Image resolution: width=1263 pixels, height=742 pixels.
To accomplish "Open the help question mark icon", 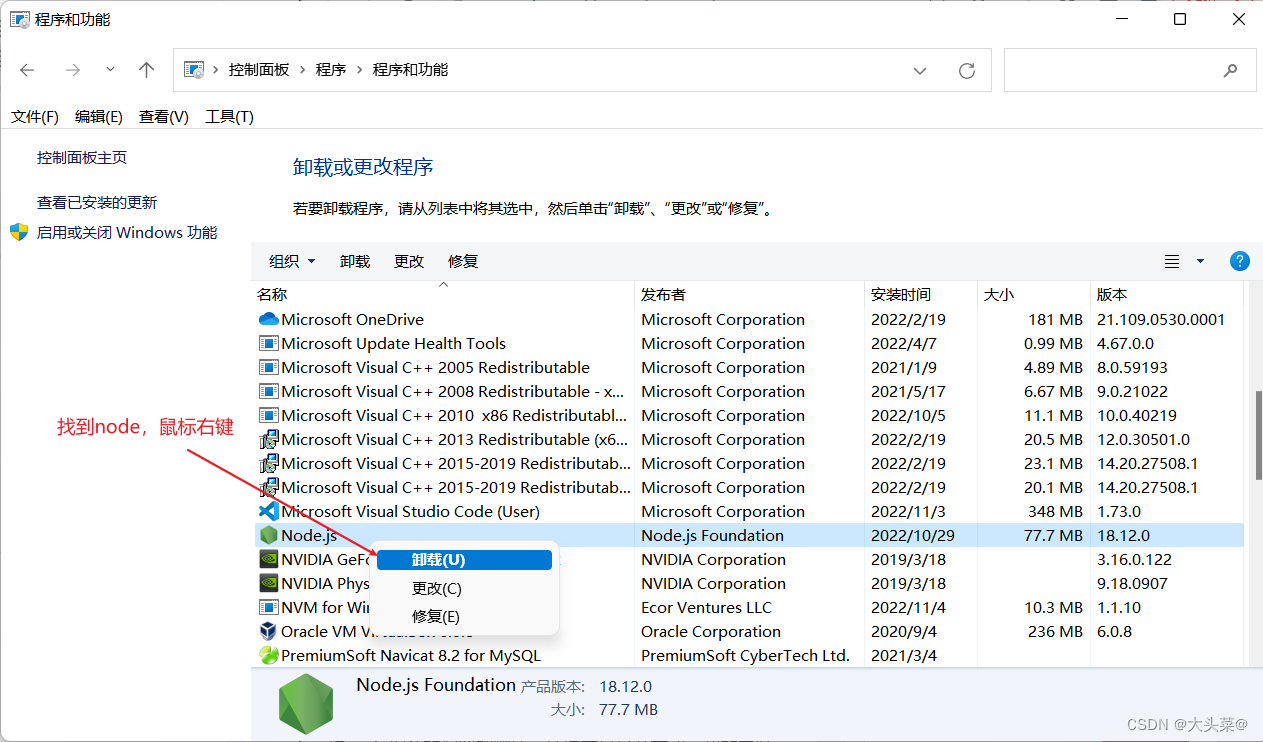I will (1239, 261).
